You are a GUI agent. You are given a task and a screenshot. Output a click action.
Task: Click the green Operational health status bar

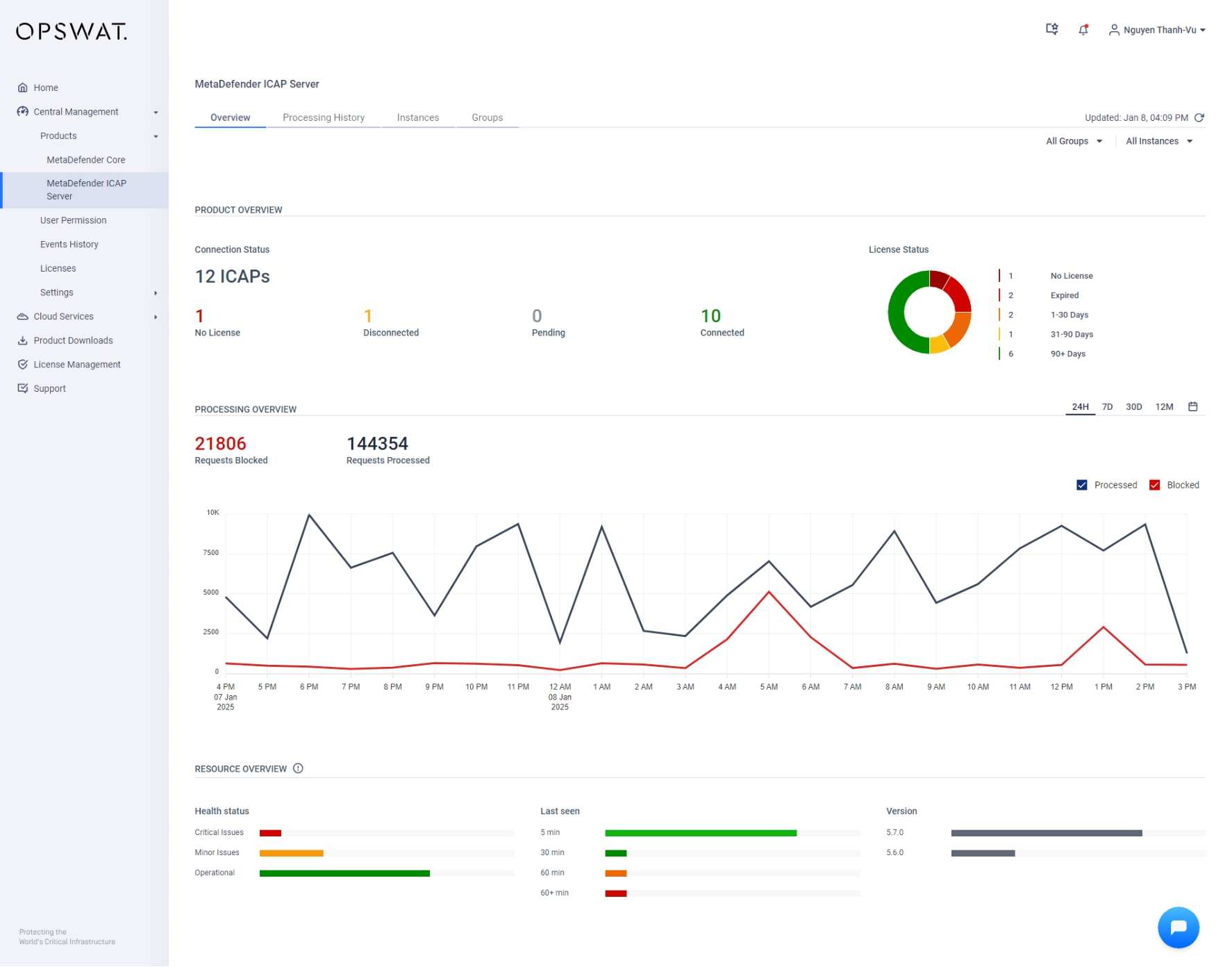click(x=344, y=873)
